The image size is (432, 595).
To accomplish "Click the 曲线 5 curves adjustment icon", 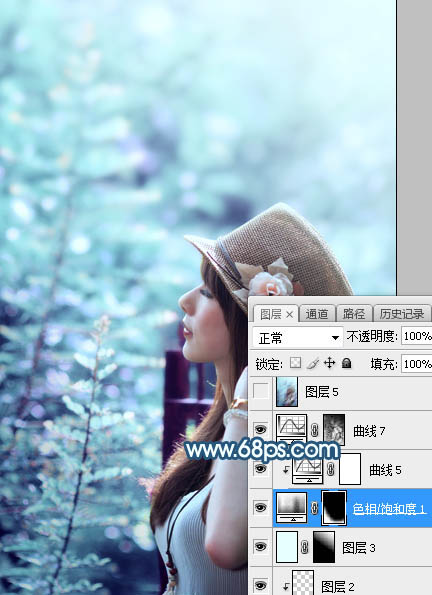I will 307,469.
